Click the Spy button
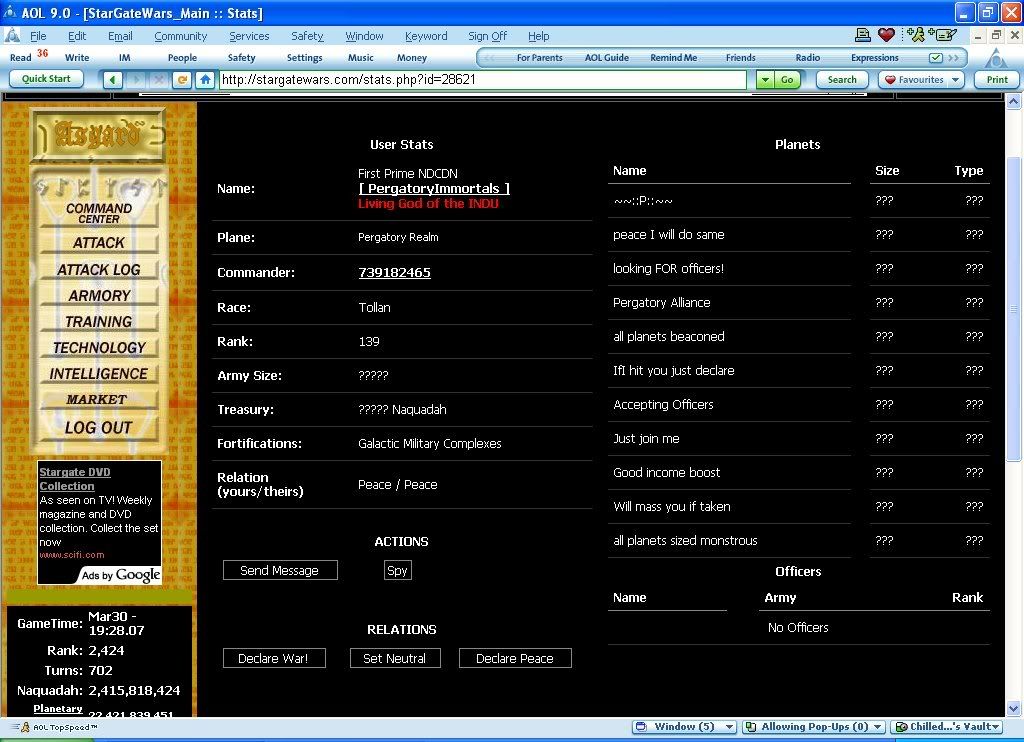This screenshot has width=1024, height=742. [397, 570]
